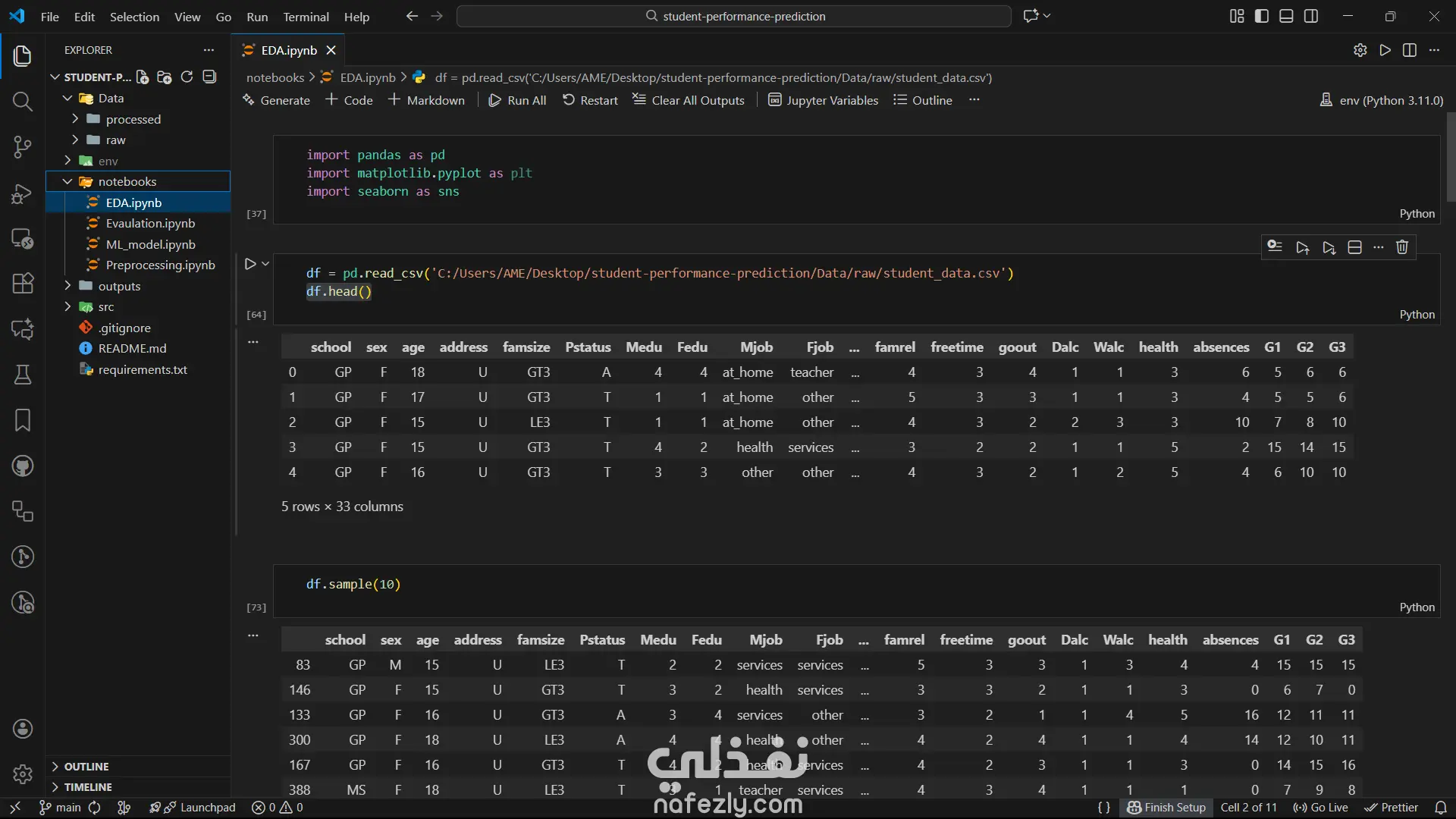Refresh the Explorer file tree
1456x819 pixels.
[187, 77]
